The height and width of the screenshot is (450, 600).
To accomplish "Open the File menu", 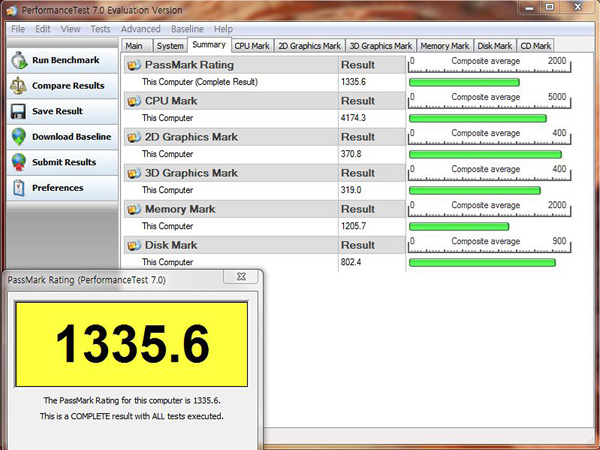I will 18,29.
